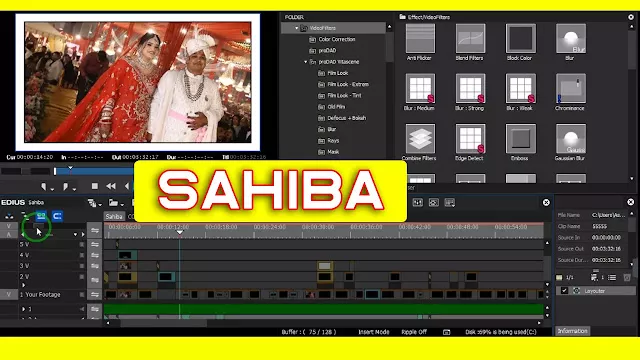Click the Rewind playback button

point(111,186)
